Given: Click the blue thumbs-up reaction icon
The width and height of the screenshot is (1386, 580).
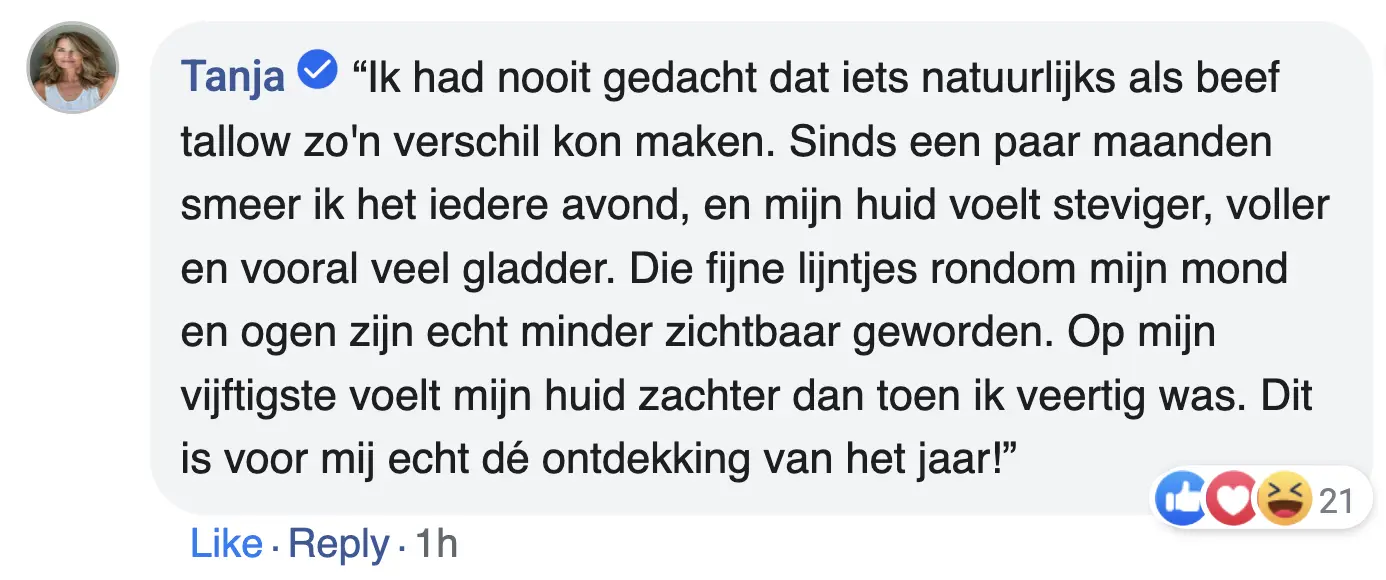Looking at the screenshot, I should (1182, 500).
